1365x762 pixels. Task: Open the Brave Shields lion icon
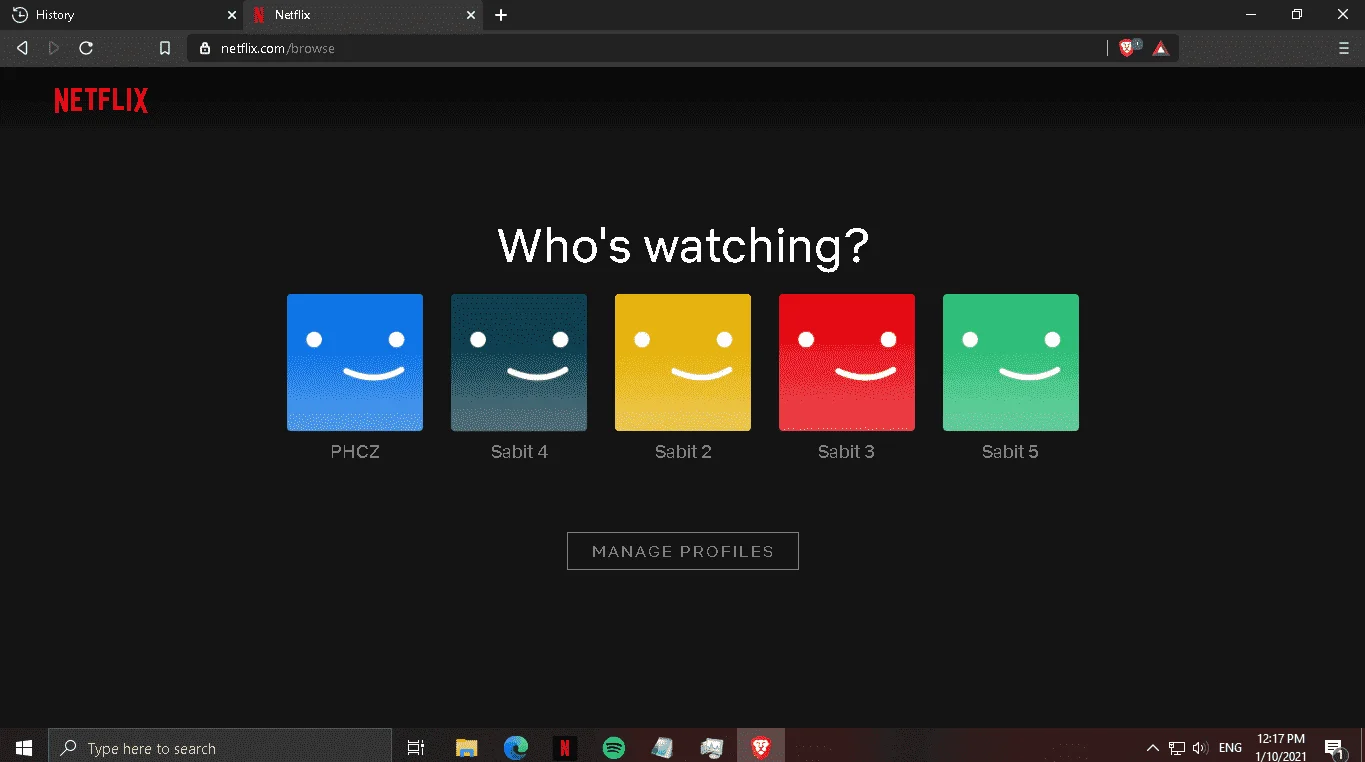[1128, 48]
